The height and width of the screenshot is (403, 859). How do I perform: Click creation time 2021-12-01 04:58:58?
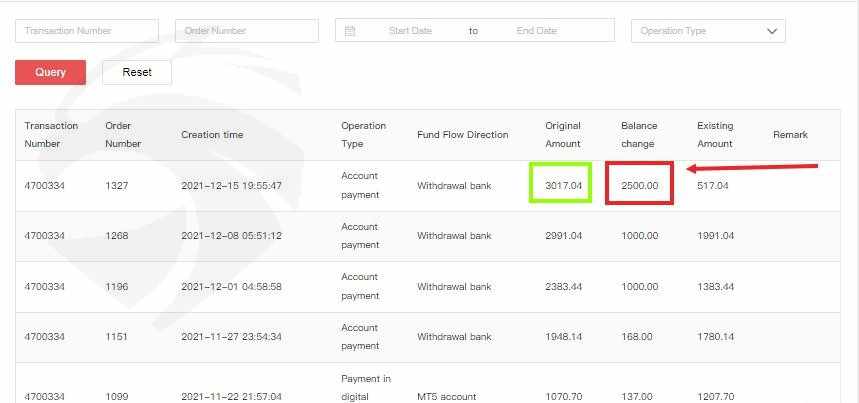231,287
